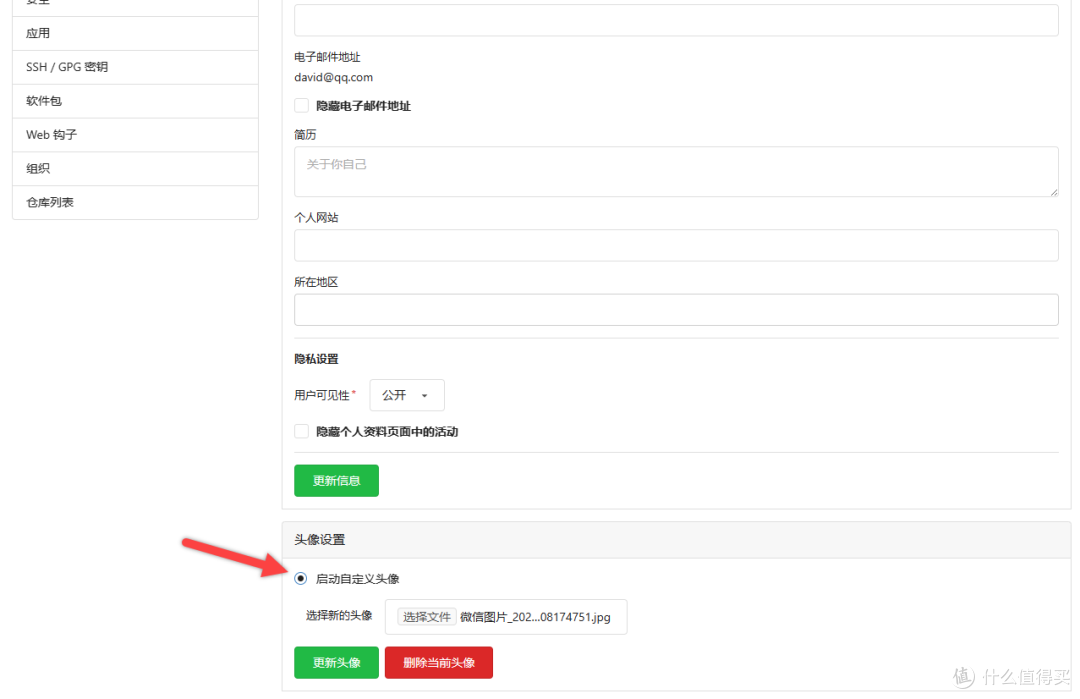
Task: Open the 用户可见性 dropdown showing 公开
Action: [406, 395]
